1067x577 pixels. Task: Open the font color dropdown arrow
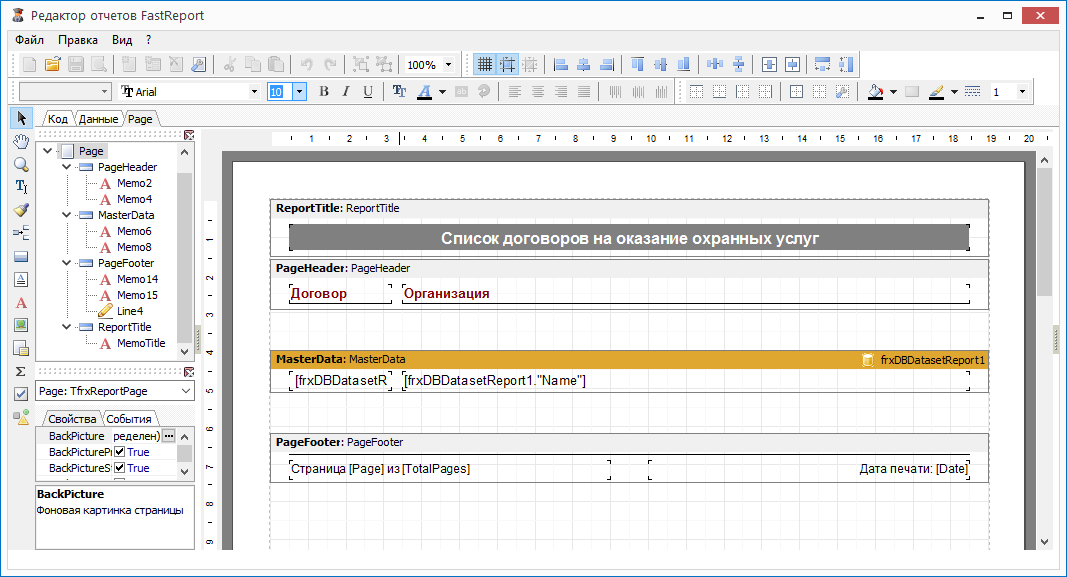pos(442,91)
